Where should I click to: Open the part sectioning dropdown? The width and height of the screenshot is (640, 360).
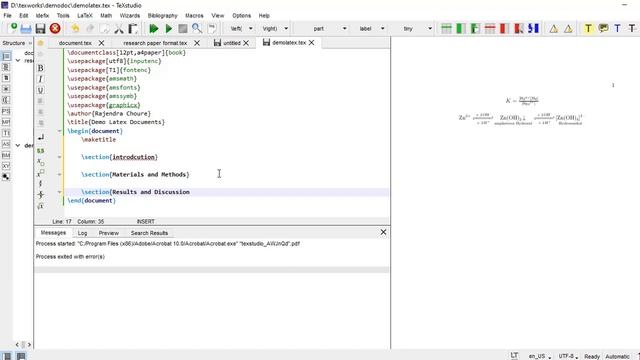[x=344, y=29]
